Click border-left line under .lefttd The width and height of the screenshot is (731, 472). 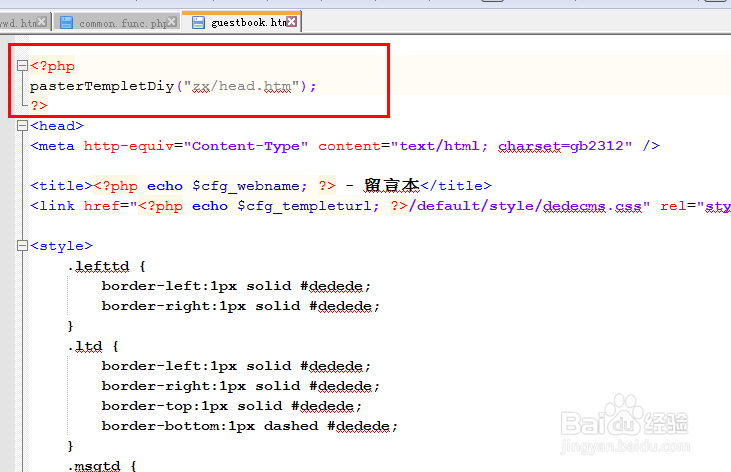(x=236, y=286)
